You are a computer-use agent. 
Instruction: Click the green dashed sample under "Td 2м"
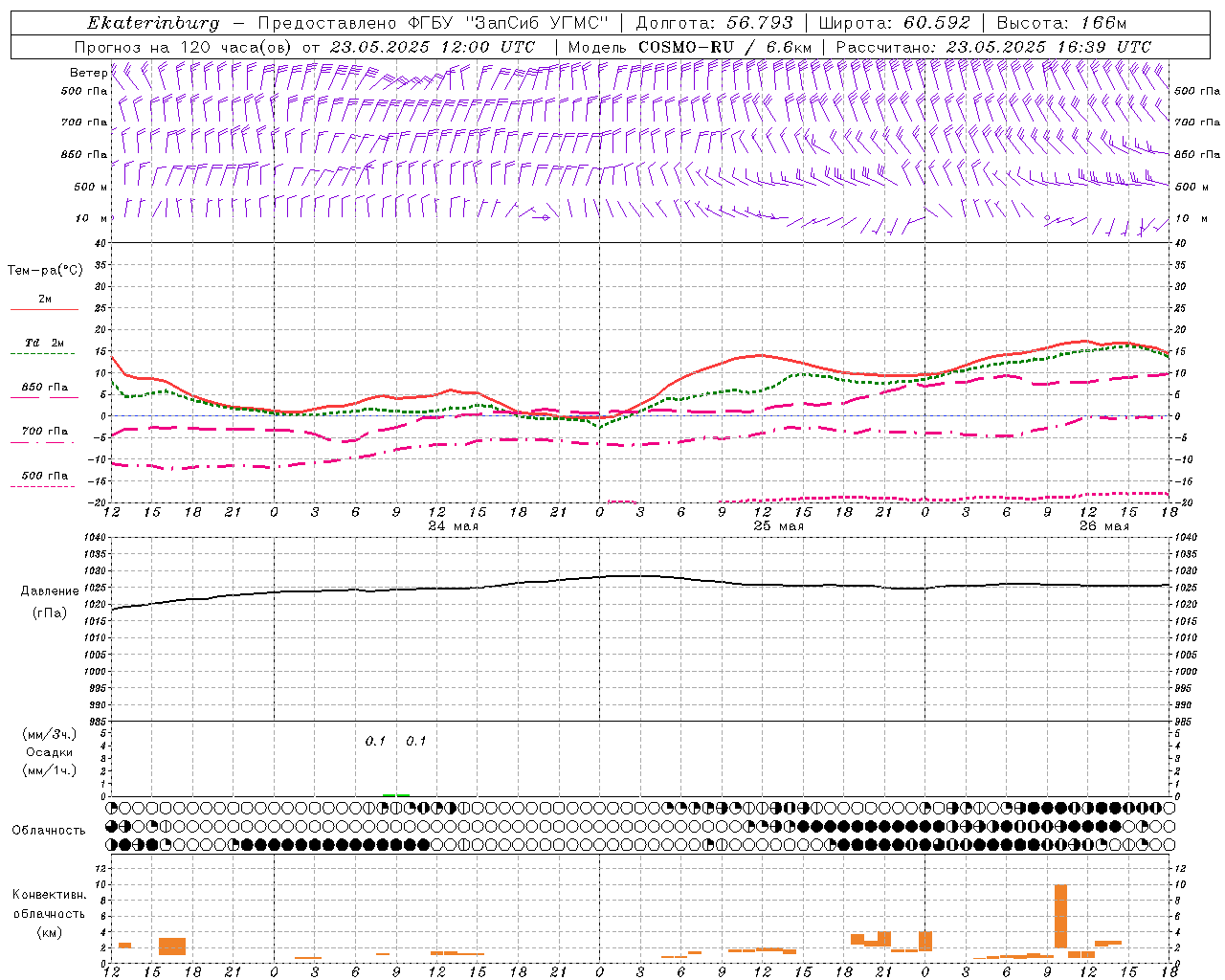(42, 354)
